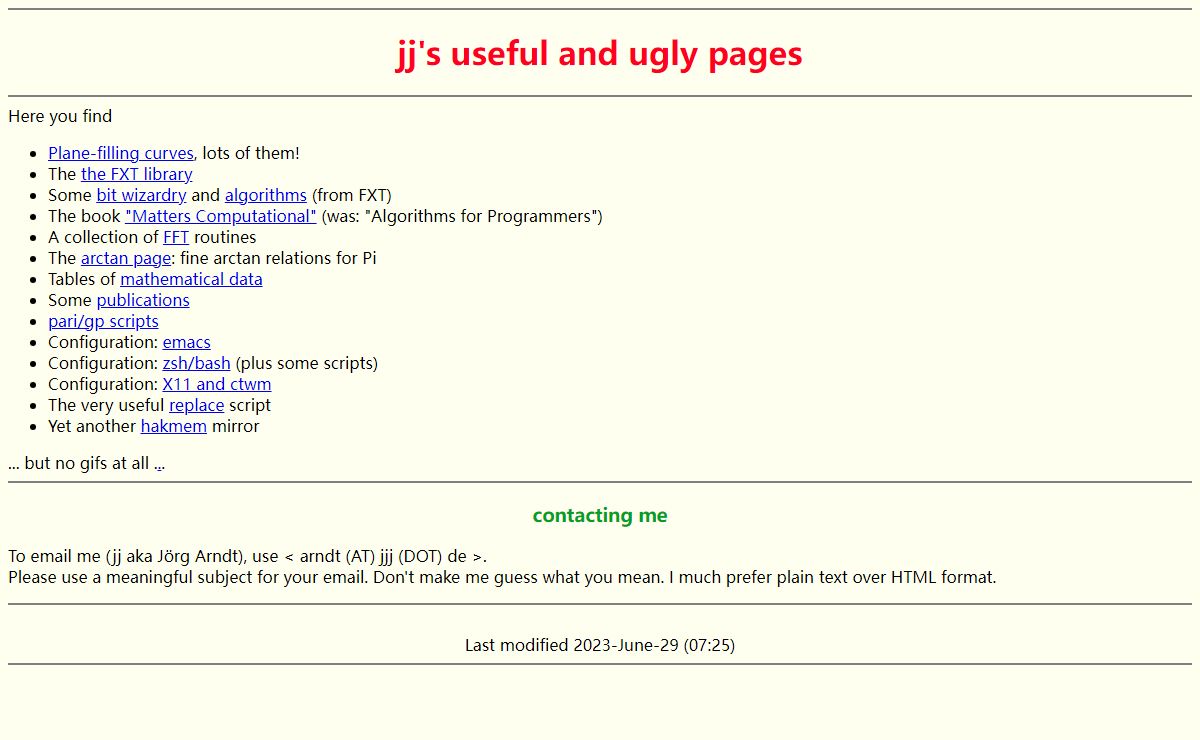Follow the 'bit wizardry' link
Screen dimensions: 1200x740
141,195
